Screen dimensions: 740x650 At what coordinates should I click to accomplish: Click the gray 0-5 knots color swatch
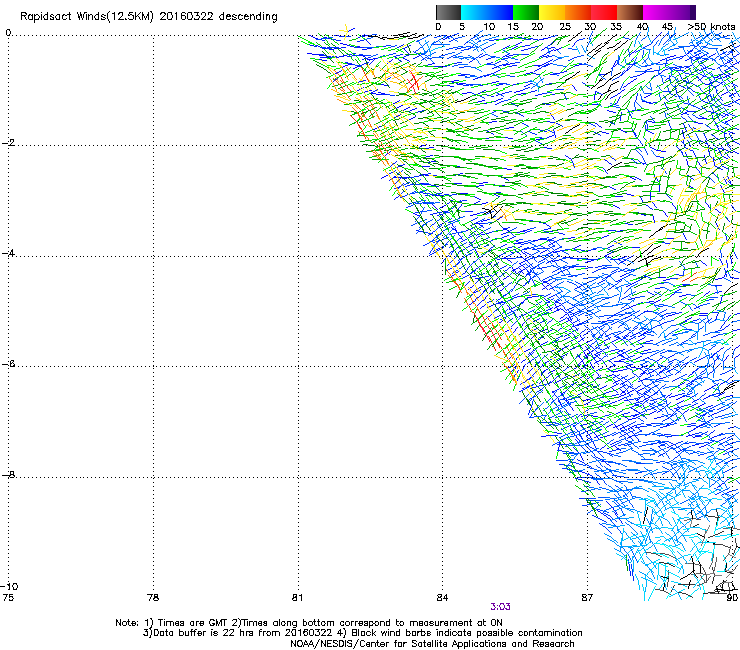[448, 12]
